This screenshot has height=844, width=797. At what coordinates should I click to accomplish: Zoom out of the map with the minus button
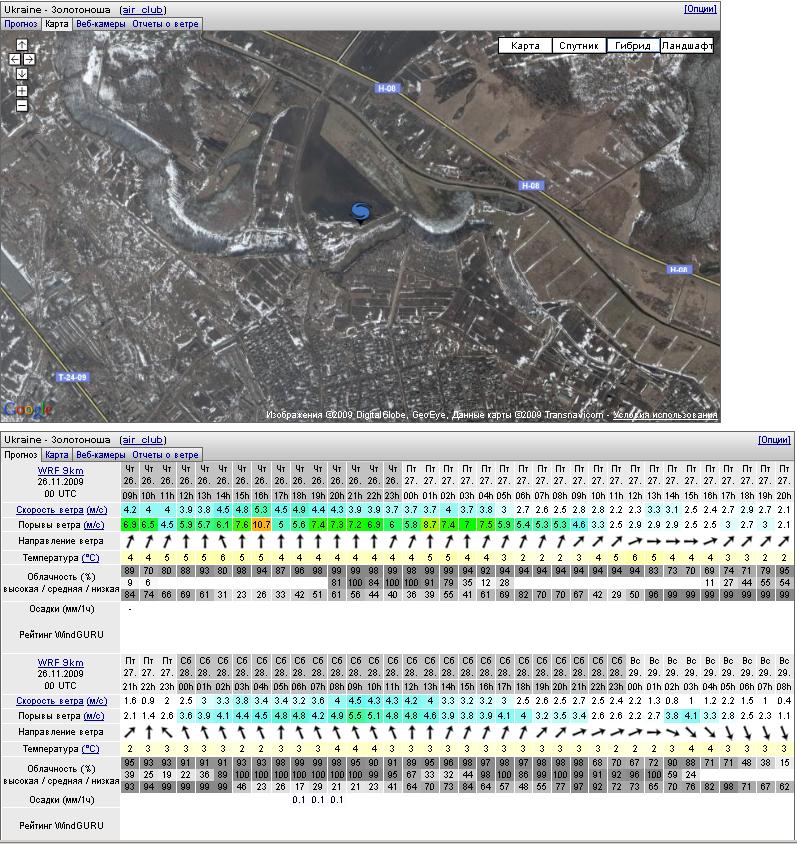22,105
